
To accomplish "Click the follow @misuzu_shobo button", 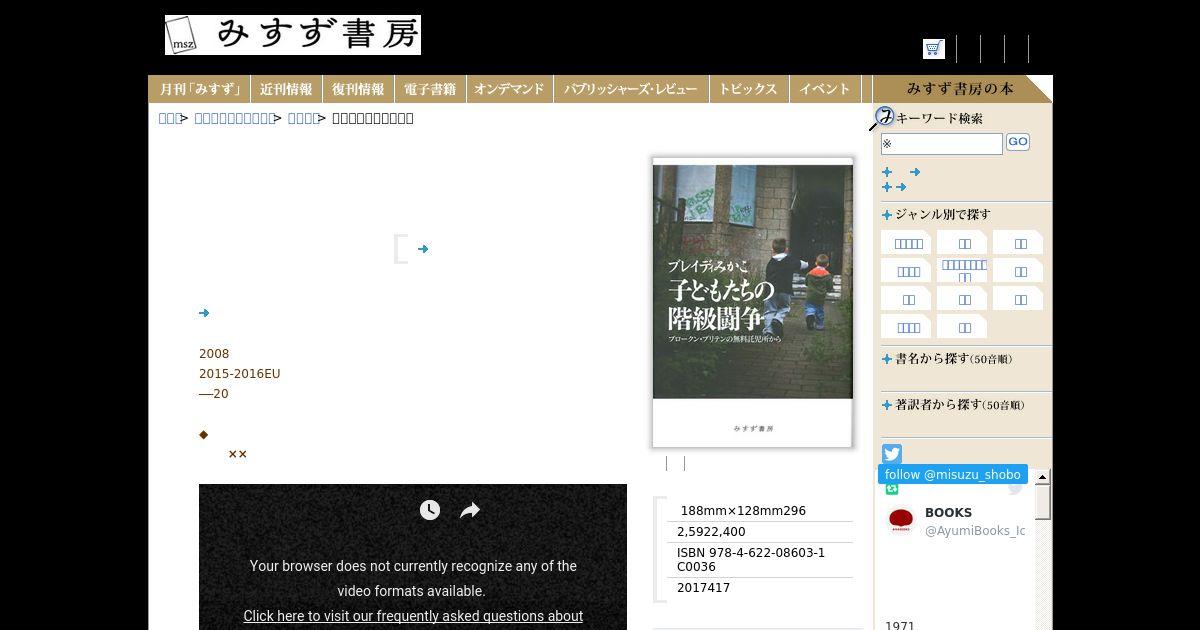I will coord(953,474).
